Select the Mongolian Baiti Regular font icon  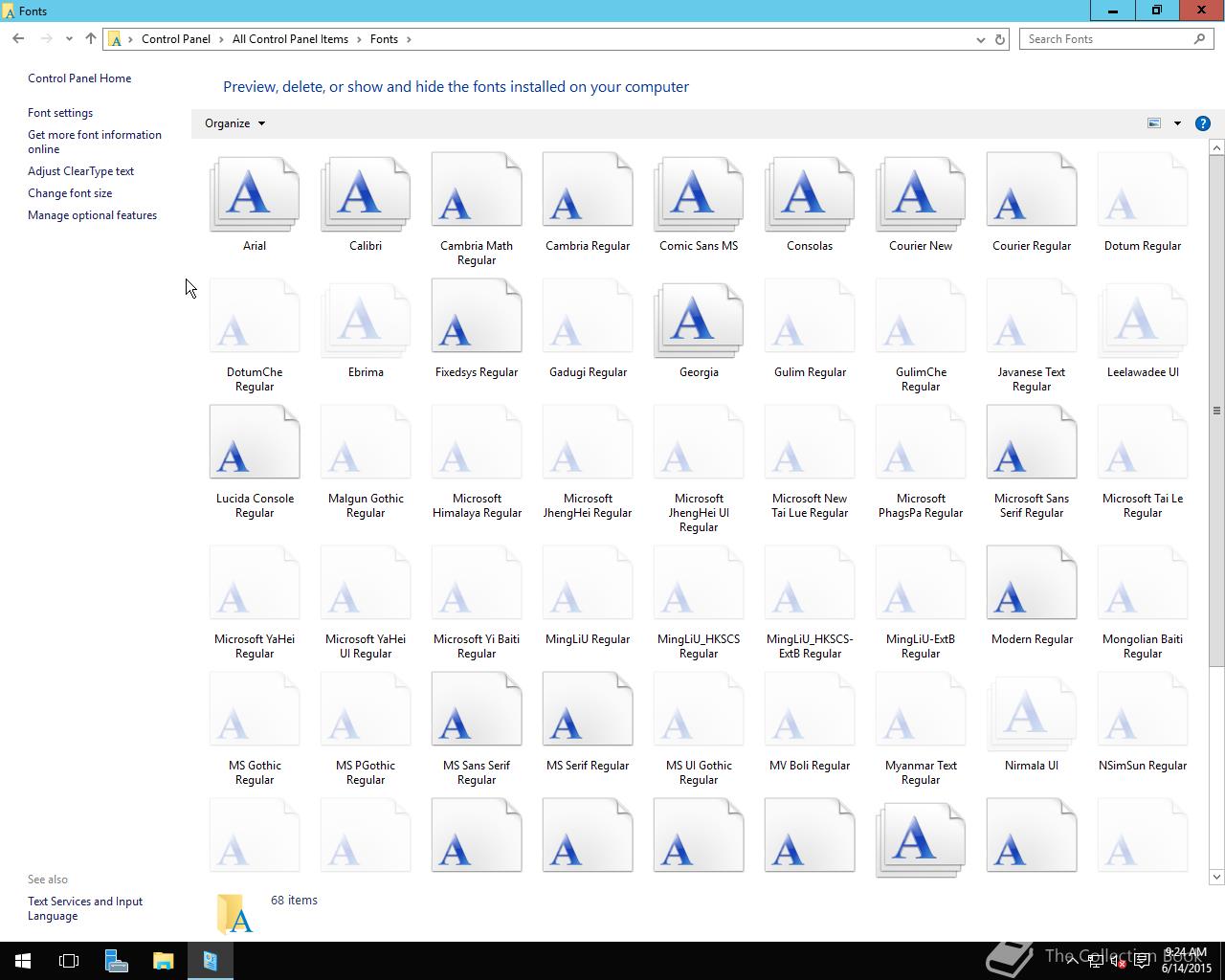[x=1143, y=583]
